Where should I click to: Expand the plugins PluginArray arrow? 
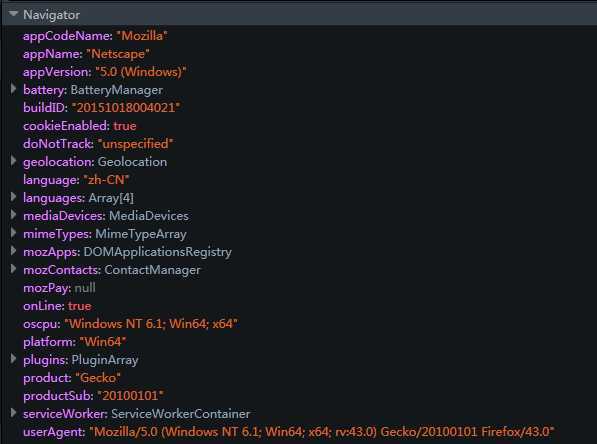coord(13,359)
